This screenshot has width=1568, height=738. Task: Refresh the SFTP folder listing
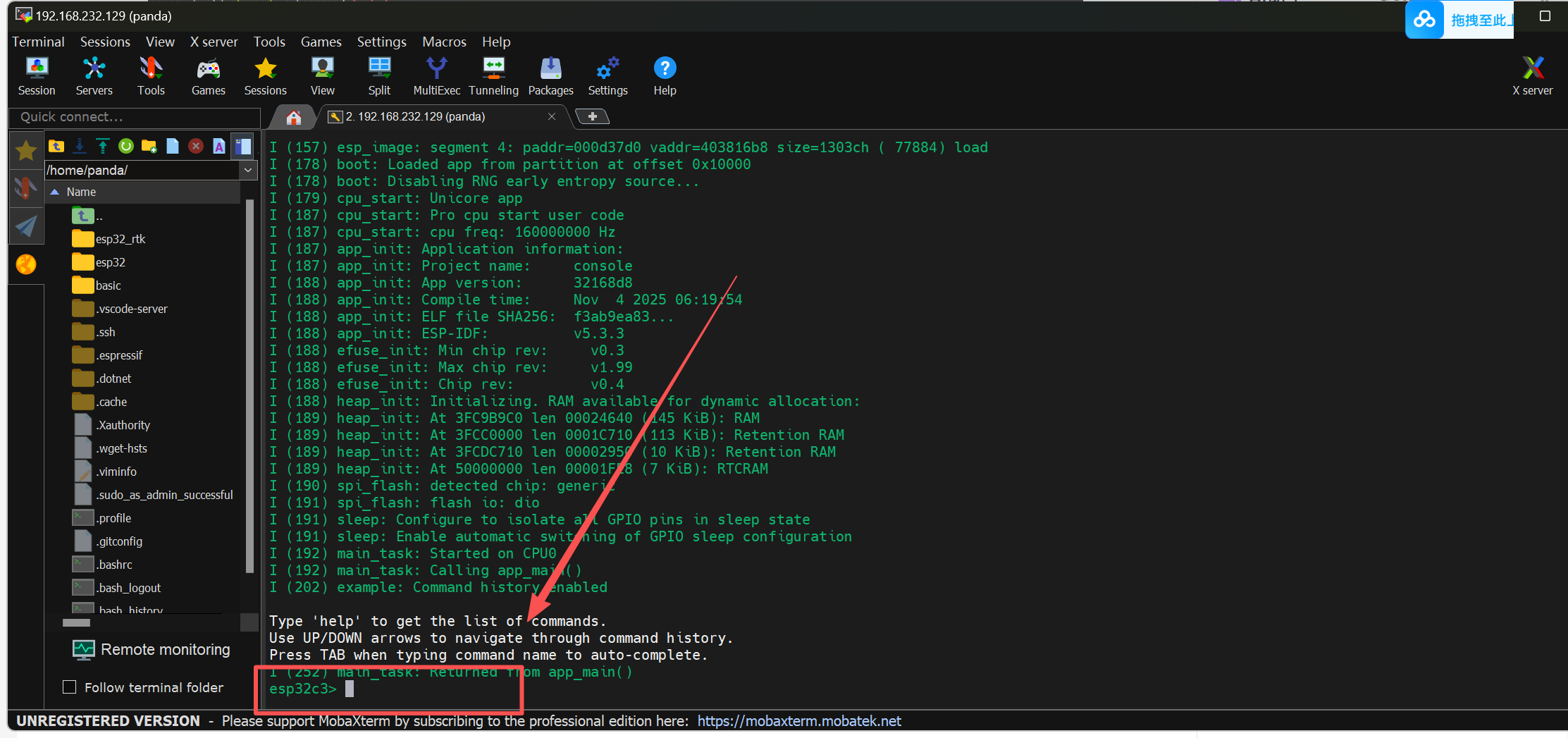click(126, 146)
